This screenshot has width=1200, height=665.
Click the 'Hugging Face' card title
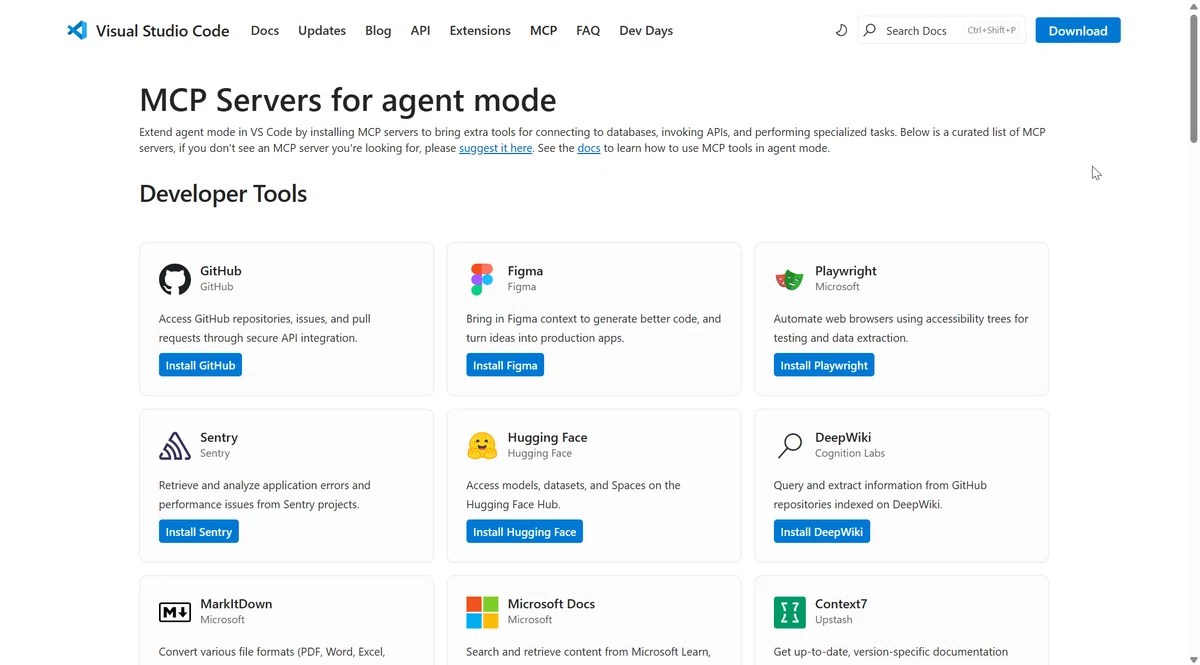click(547, 437)
